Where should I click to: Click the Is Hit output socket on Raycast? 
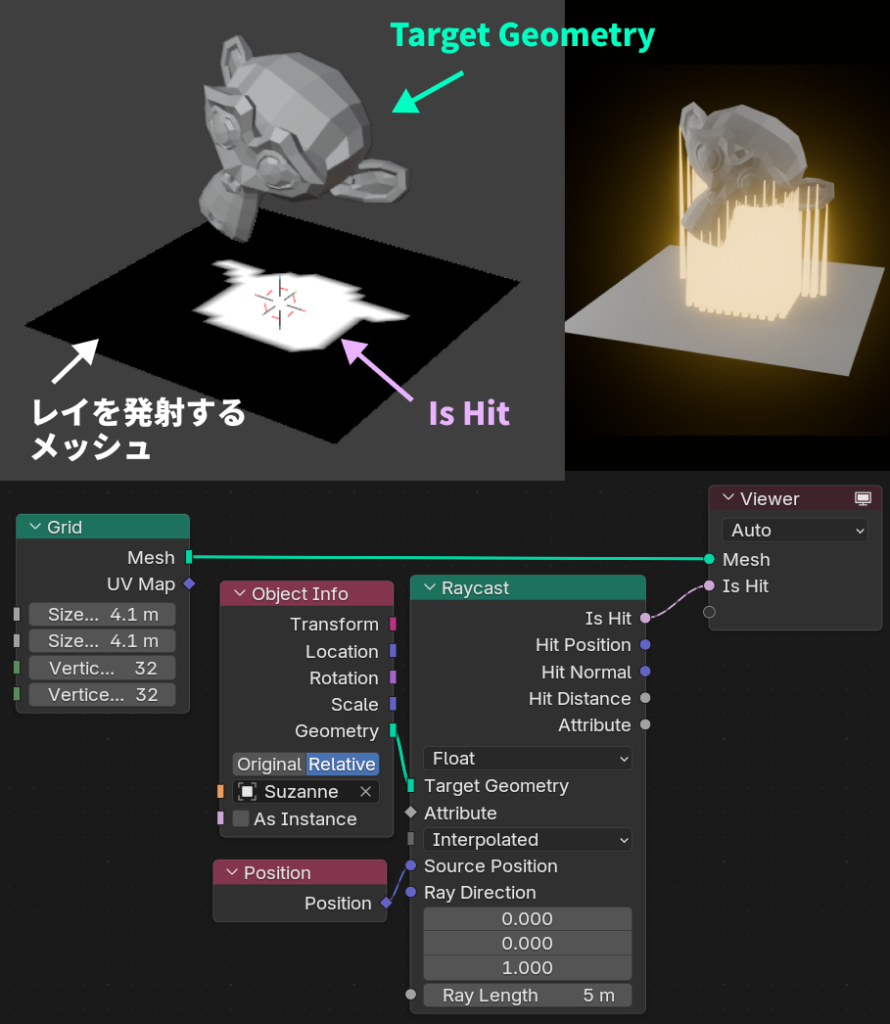click(645, 619)
